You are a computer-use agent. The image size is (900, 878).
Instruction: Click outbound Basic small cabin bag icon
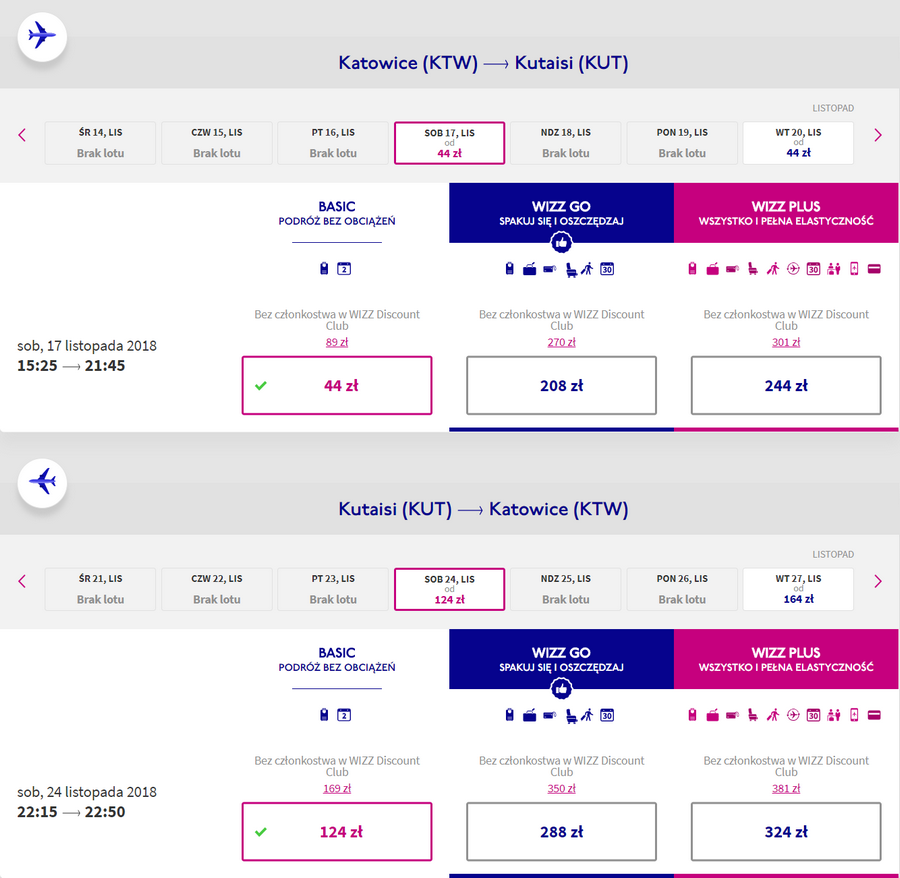[x=324, y=269]
